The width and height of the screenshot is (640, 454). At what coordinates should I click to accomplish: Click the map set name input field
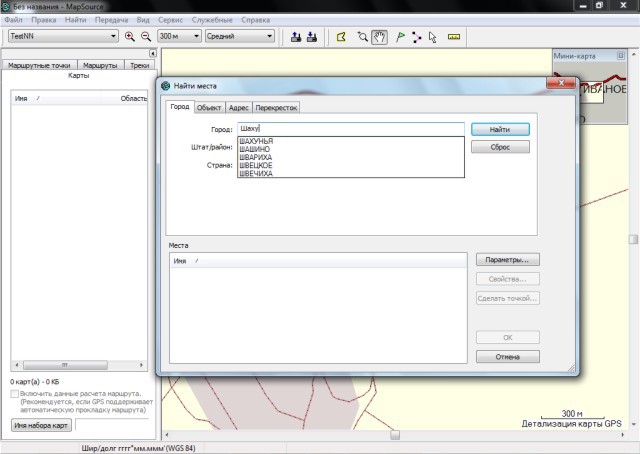[x=112, y=425]
